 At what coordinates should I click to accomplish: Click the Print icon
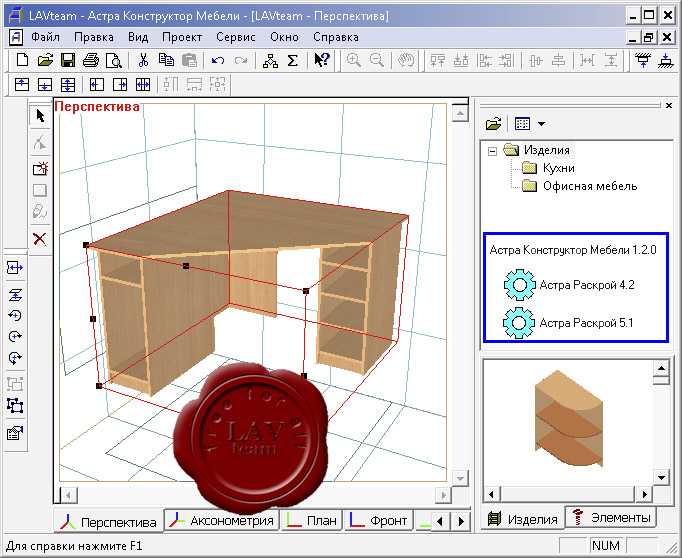tap(90, 60)
